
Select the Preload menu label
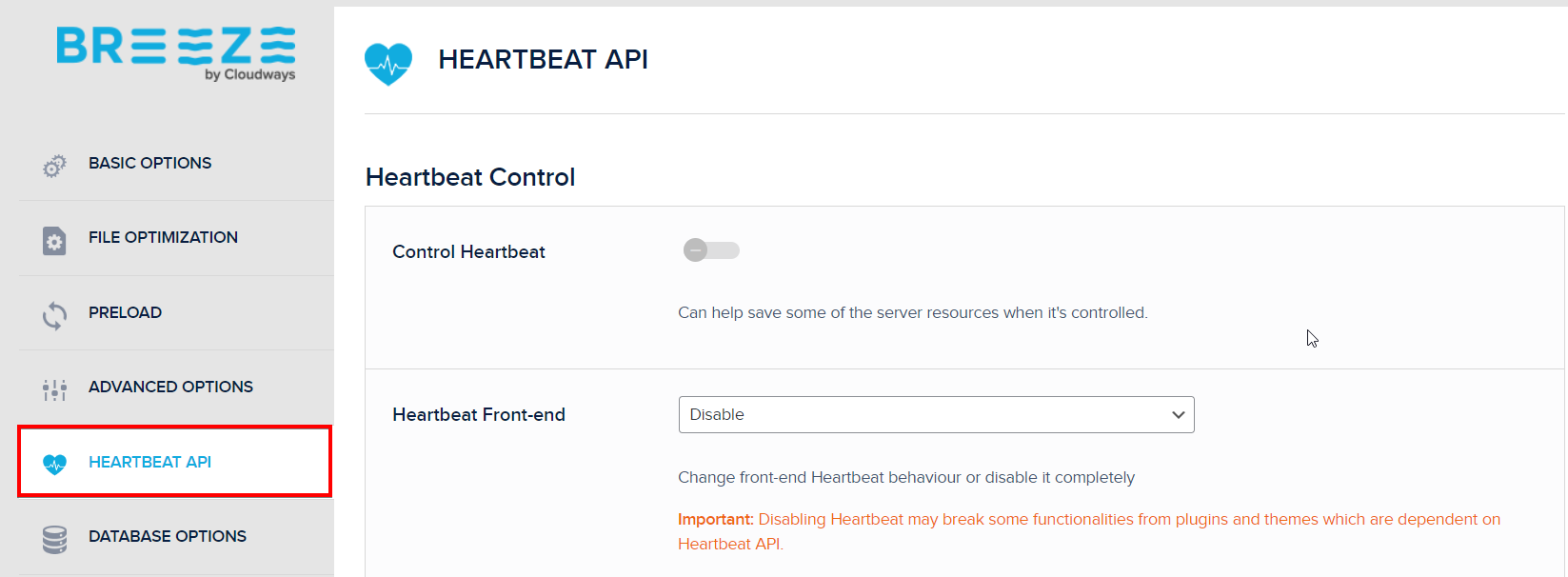(125, 312)
